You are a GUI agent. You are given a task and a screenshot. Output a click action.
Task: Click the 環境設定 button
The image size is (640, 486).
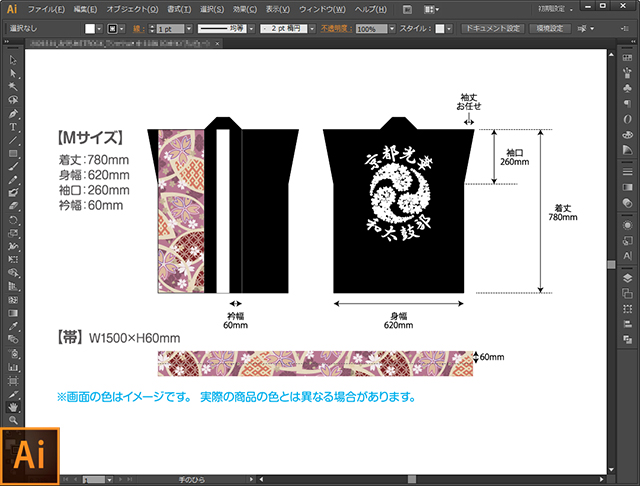pos(550,29)
